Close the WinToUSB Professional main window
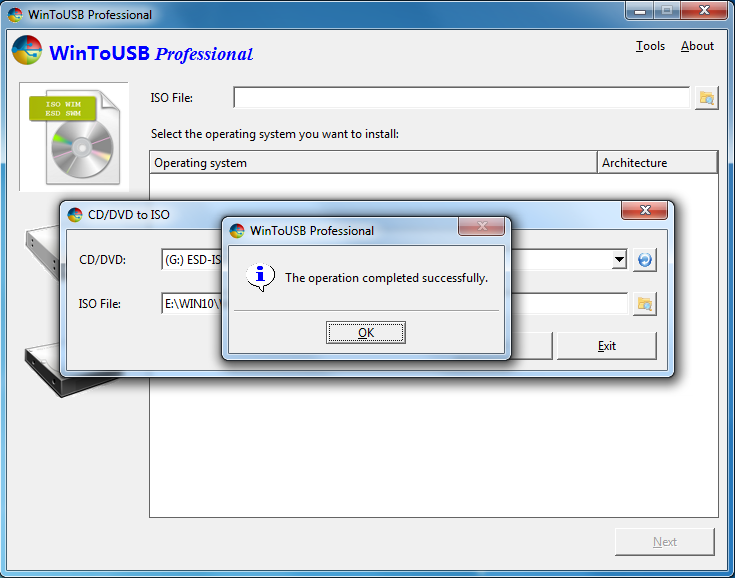Screen dimensions: 735x578 pyautogui.click(x=704, y=10)
